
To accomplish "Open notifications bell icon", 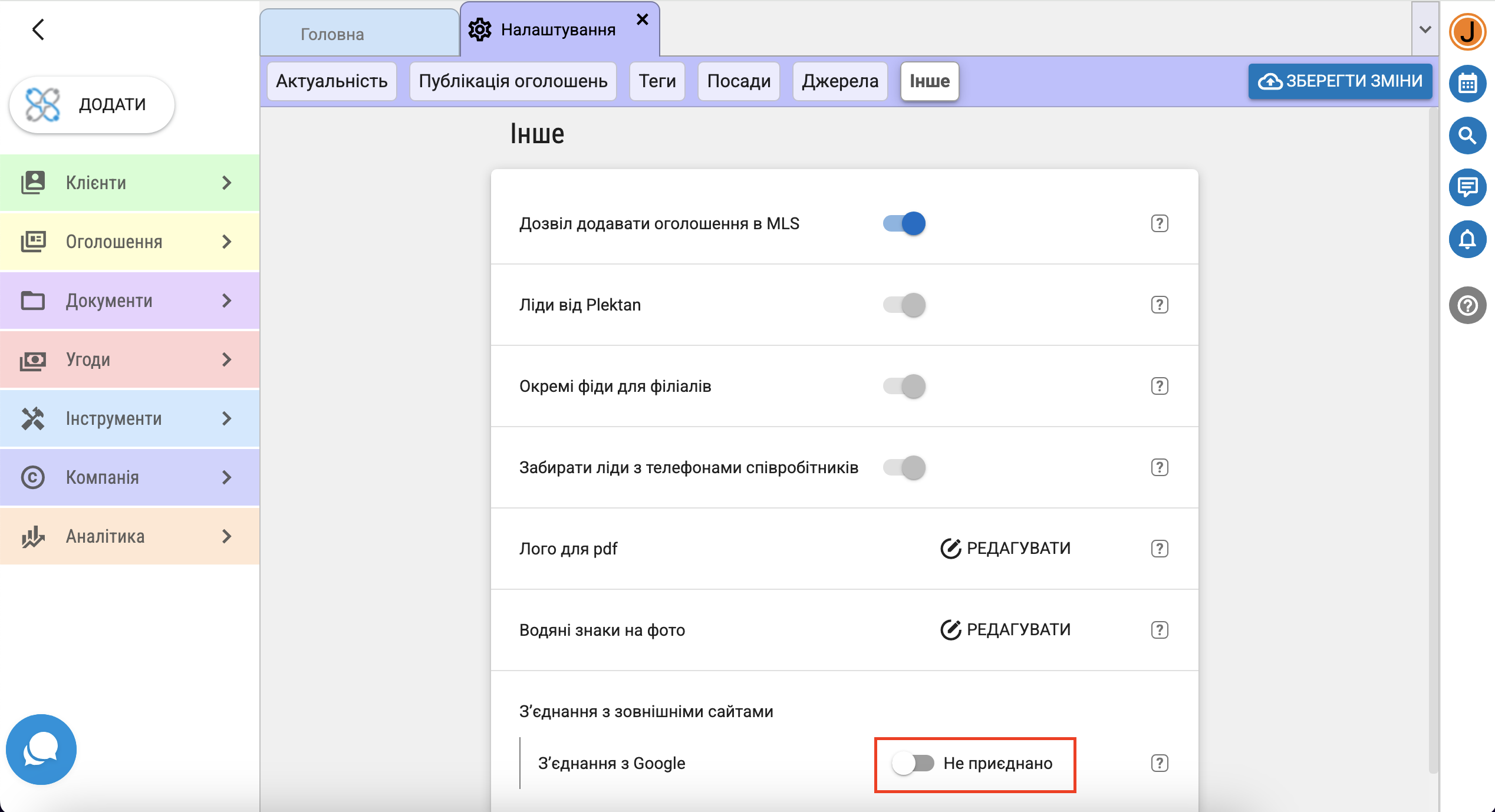I will pos(1467,239).
